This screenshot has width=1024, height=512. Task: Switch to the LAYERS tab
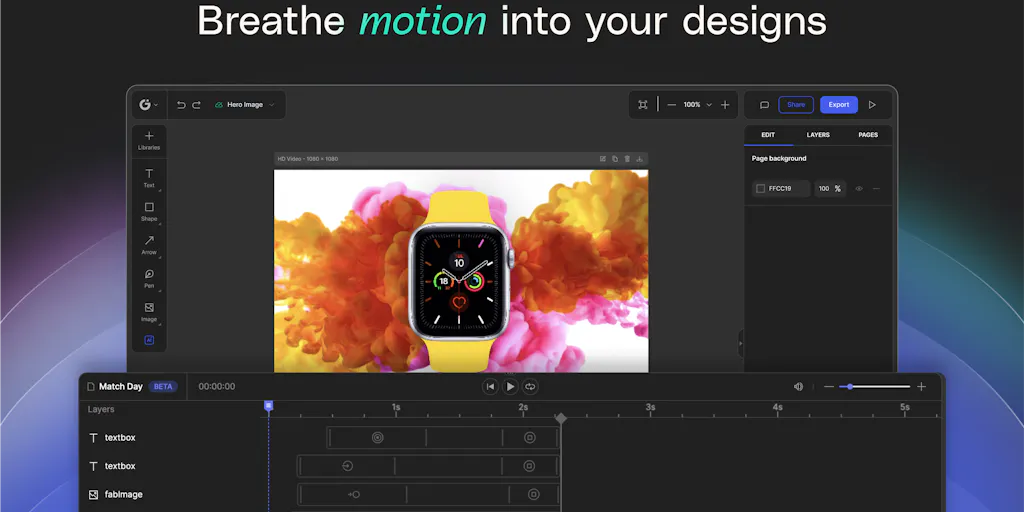(x=818, y=135)
